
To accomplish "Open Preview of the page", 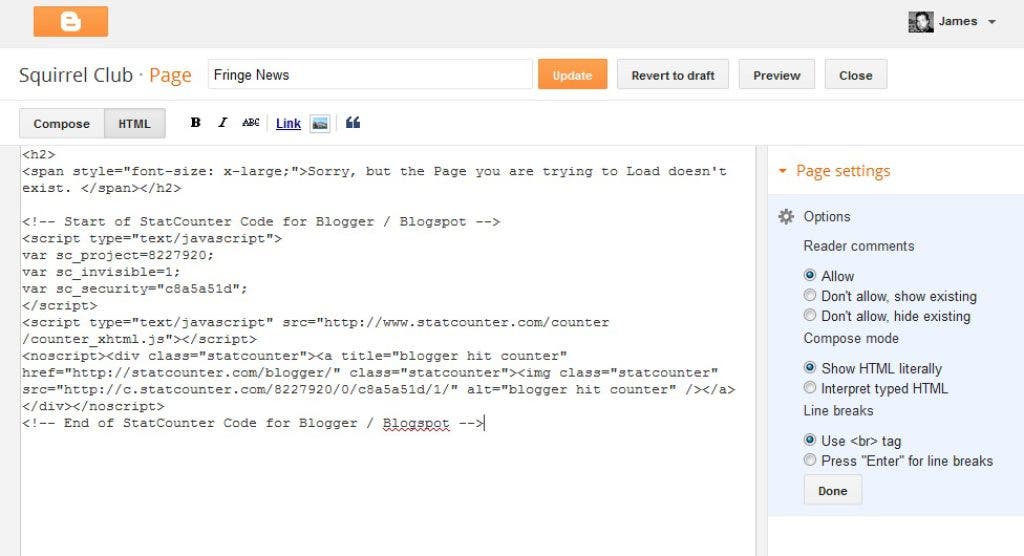I will (776, 75).
